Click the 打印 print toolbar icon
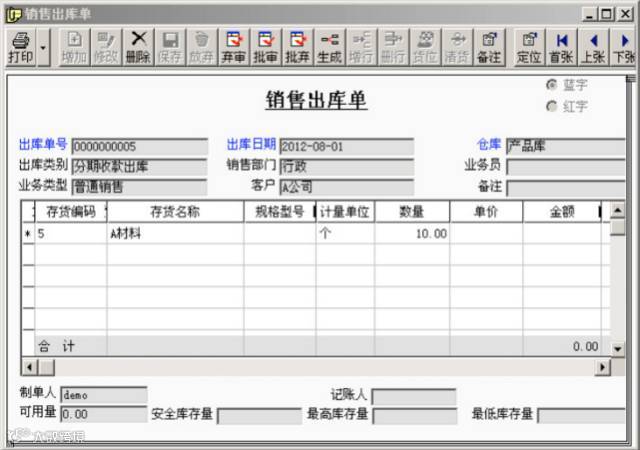This screenshot has height=450, width=640. (x=20, y=47)
